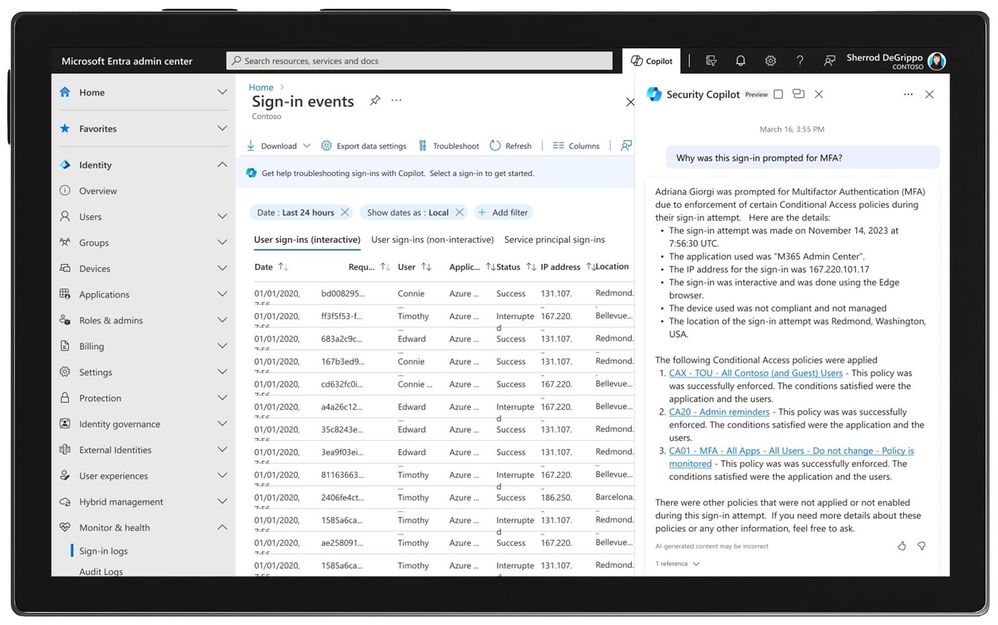Click the Add filter button
Screen dimensions: 998x625
tap(503, 212)
